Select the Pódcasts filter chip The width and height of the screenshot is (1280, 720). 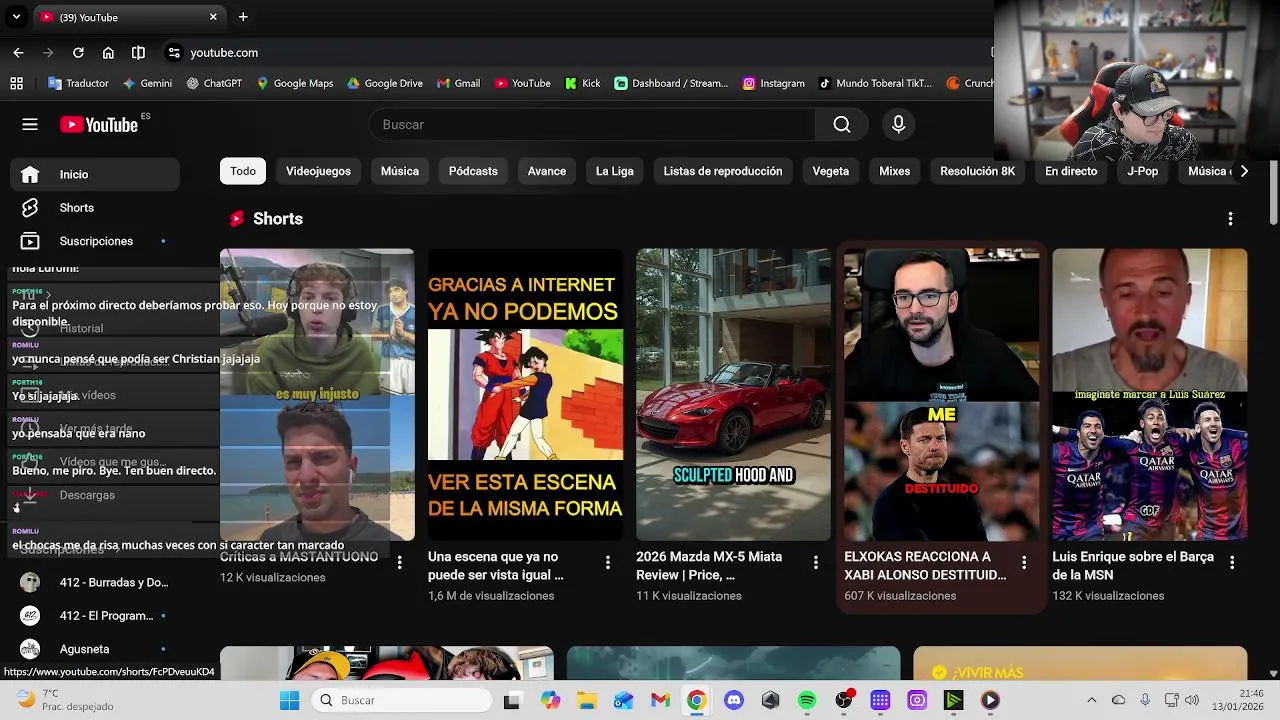[473, 171]
